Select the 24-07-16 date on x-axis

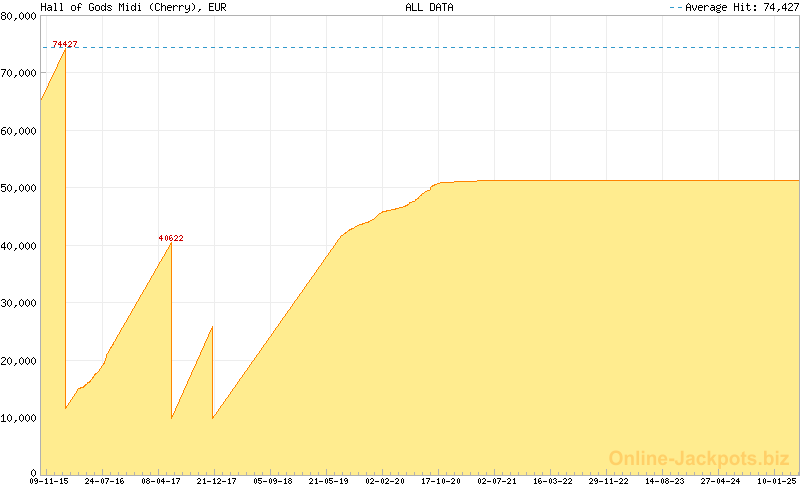[104, 481]
